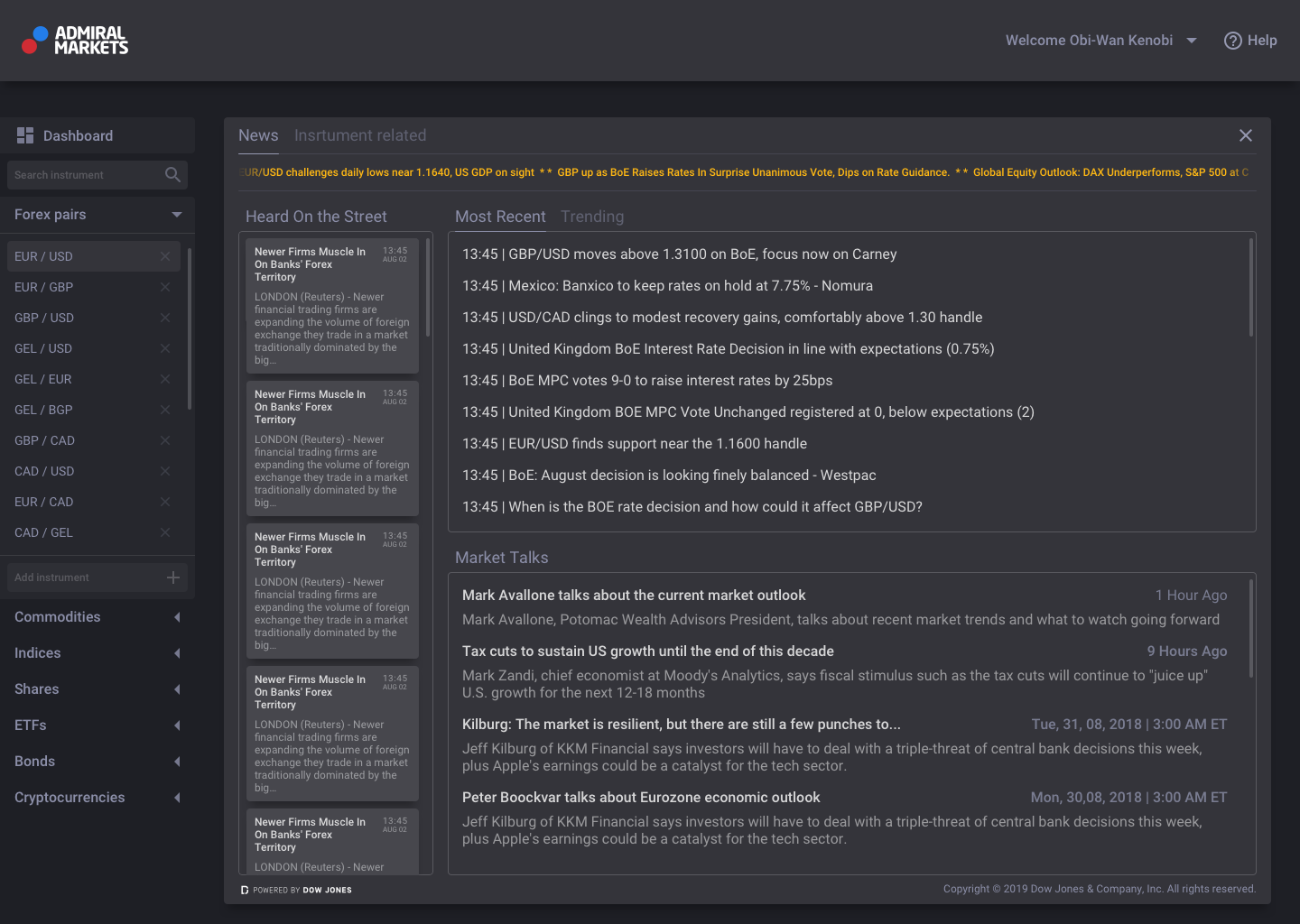The image size is (1300, 924).
Task: Expand the Indices section
Action: coord(177,653)
